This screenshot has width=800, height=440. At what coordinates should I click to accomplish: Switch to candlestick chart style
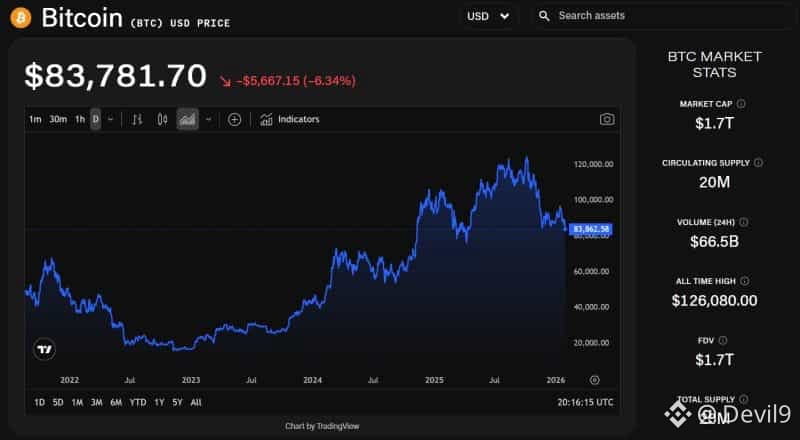(x=162, y=119)
